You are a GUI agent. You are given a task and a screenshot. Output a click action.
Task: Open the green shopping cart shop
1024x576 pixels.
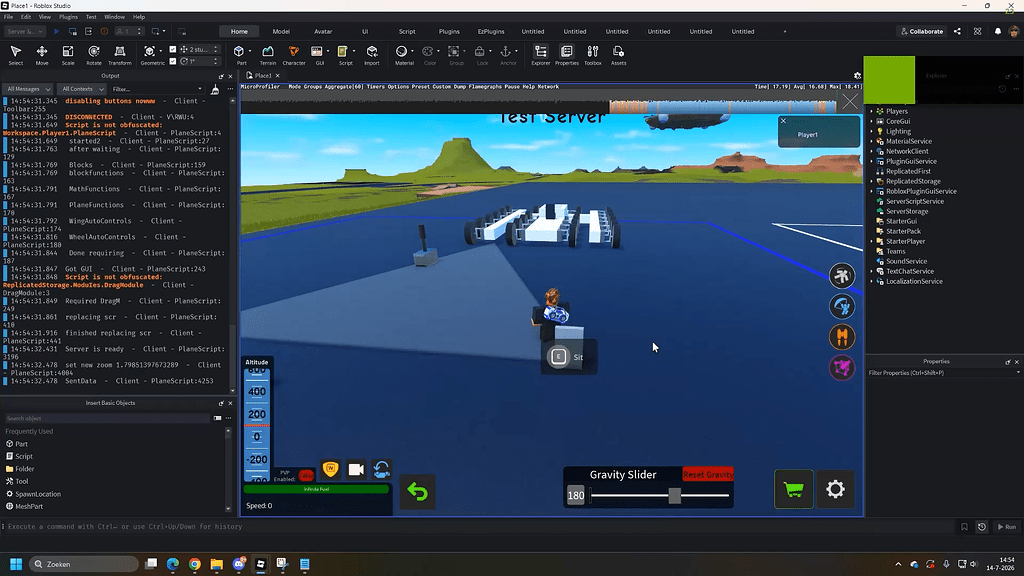(x=793, y=489)
